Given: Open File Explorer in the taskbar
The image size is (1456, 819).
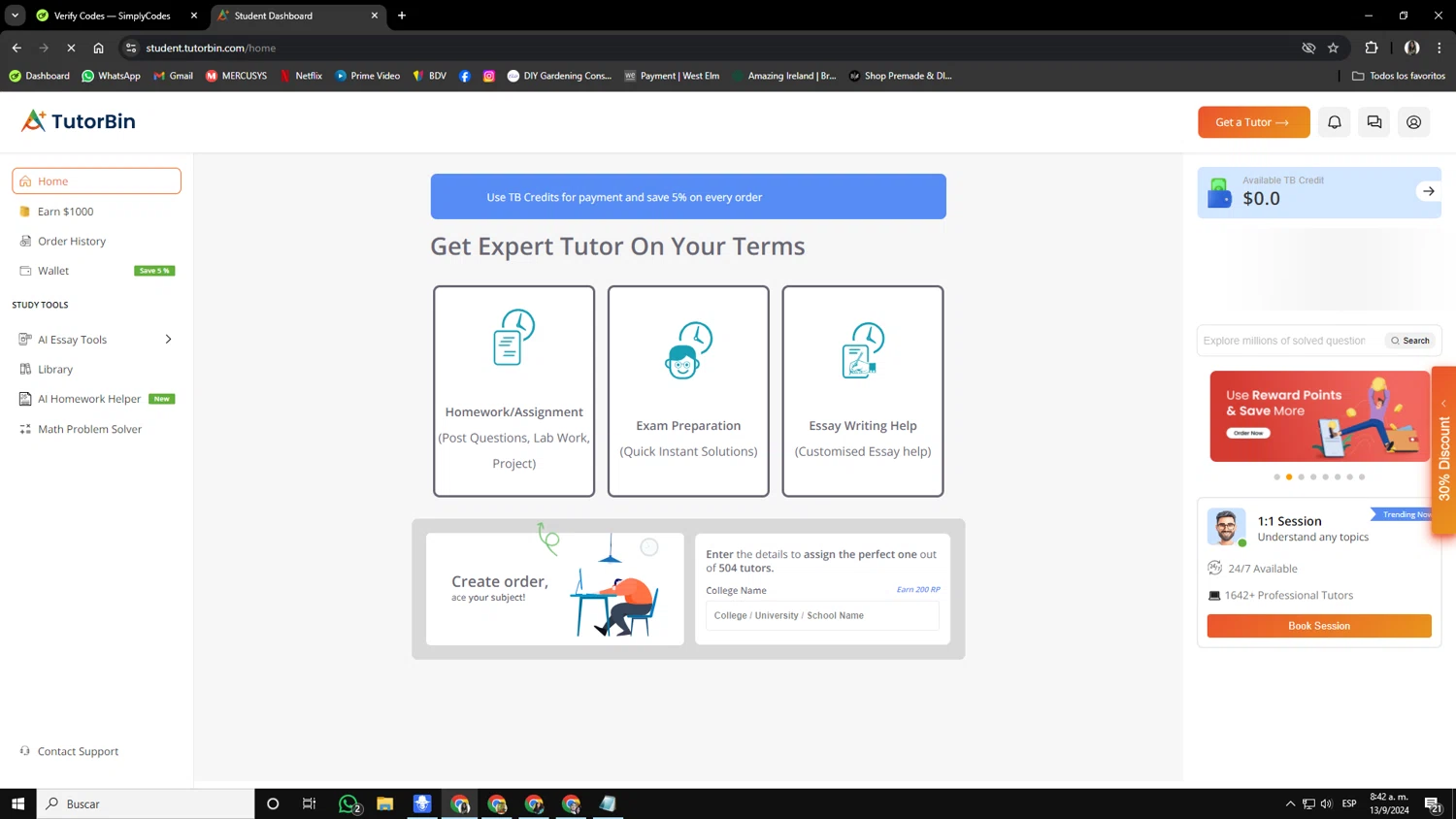Looking at the screenshot, I should pyautogui.click(x=385, y=803).
